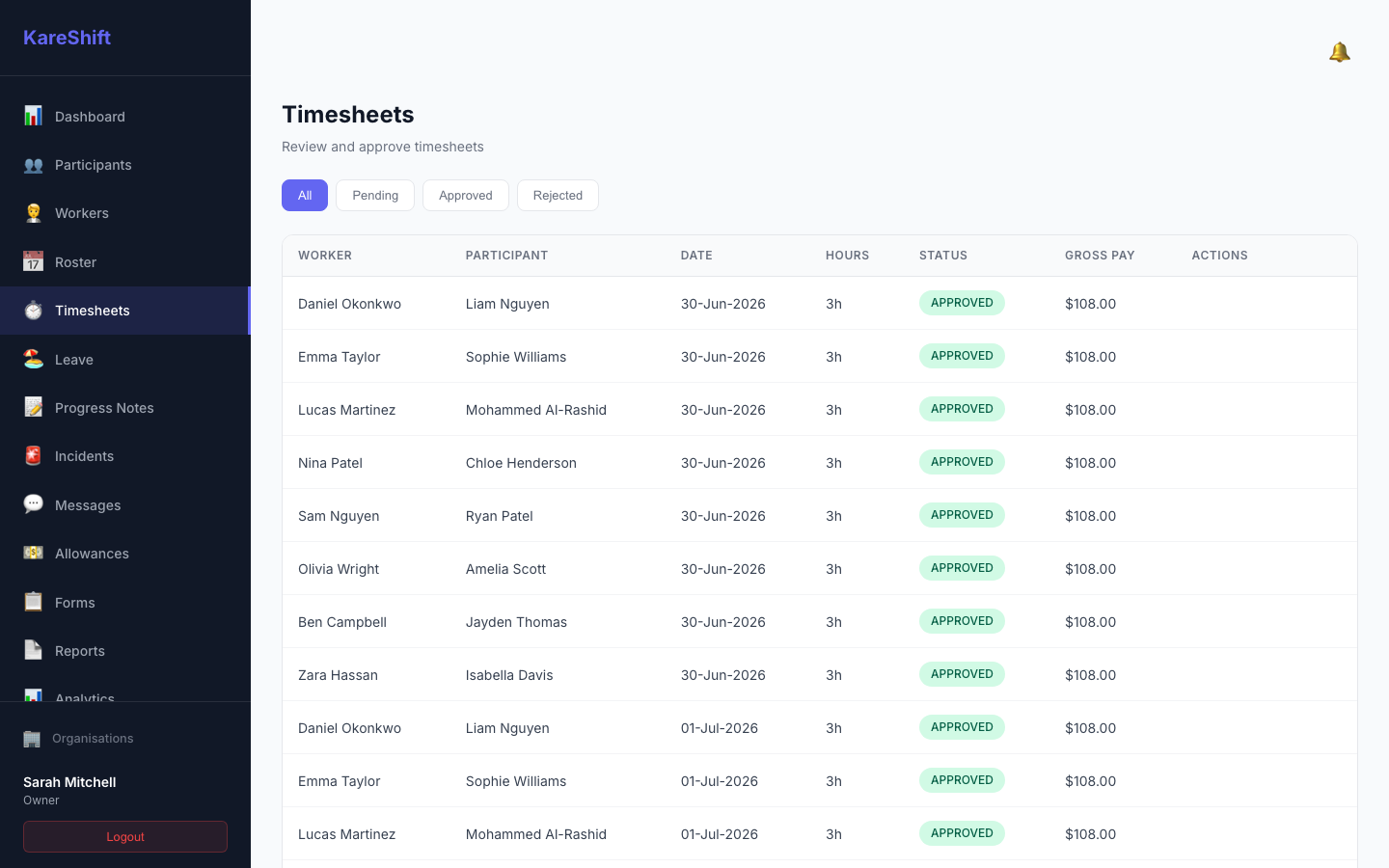Click the first Daniel Okonkwo timesheet row
This screenshot has height=868, width=1389.
coord(820,304)
